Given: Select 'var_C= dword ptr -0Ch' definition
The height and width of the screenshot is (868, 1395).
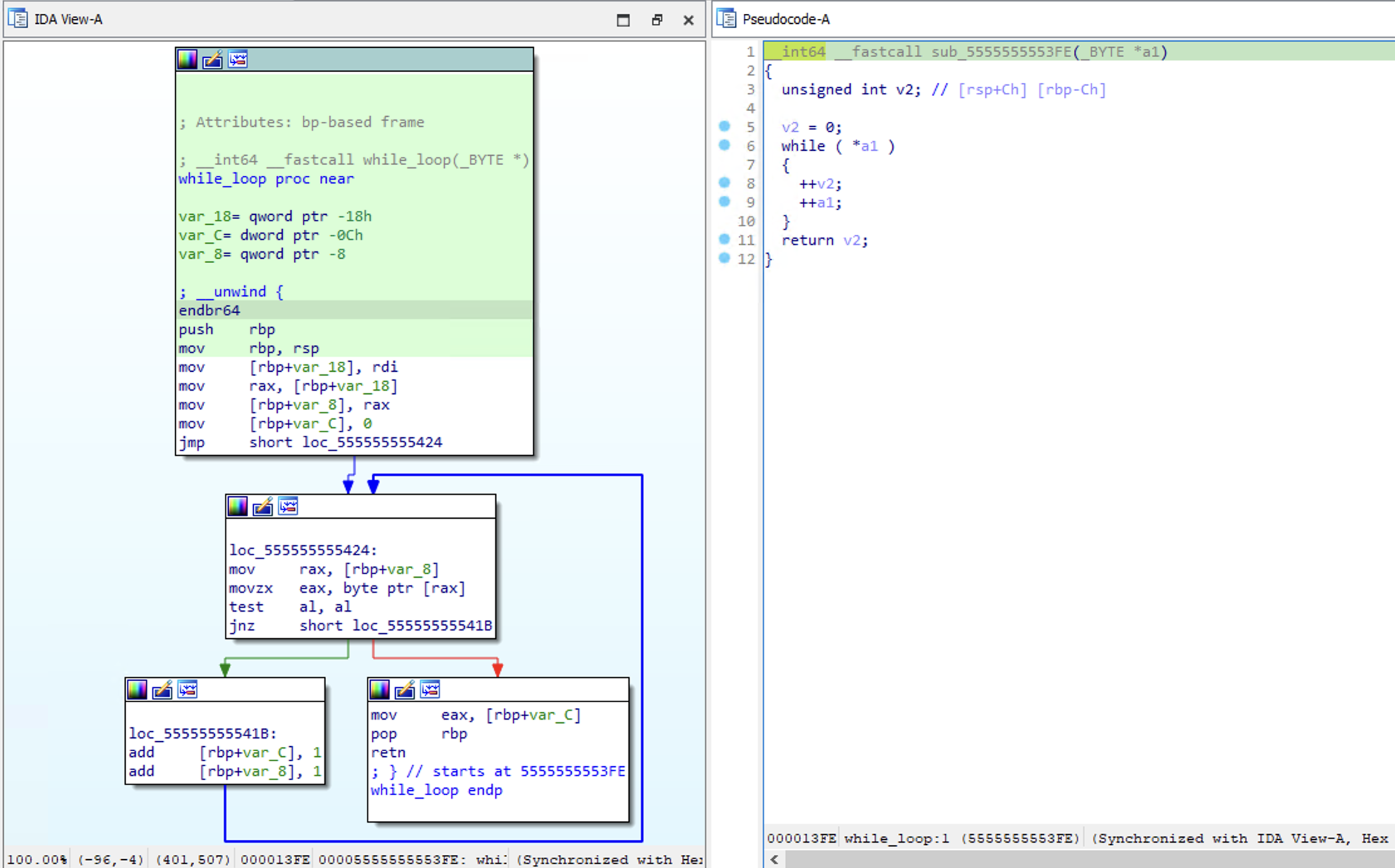Looking at the screenshot, I should pos(271,235).
